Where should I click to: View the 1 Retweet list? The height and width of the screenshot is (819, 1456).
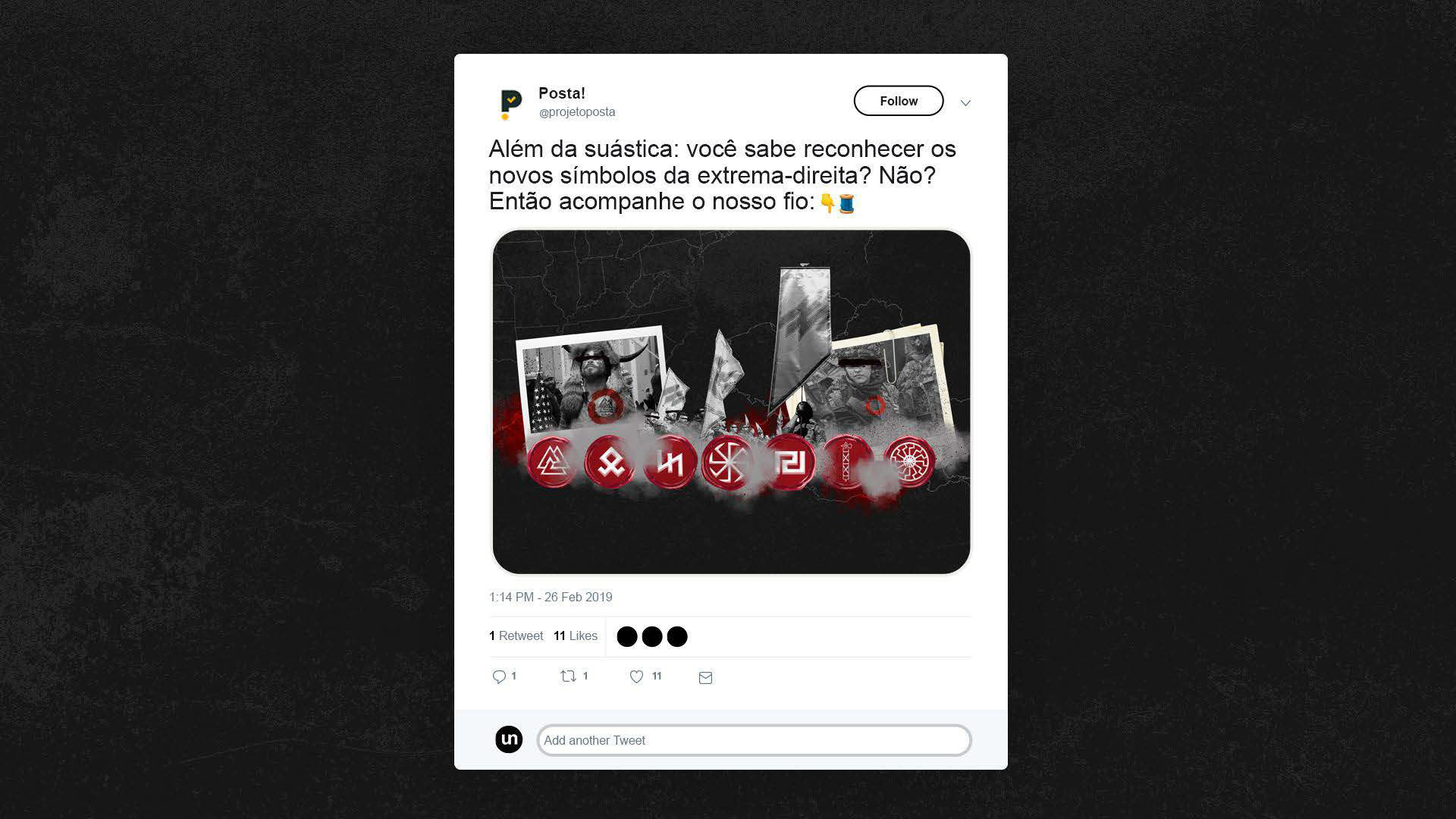tap(516, 635)
